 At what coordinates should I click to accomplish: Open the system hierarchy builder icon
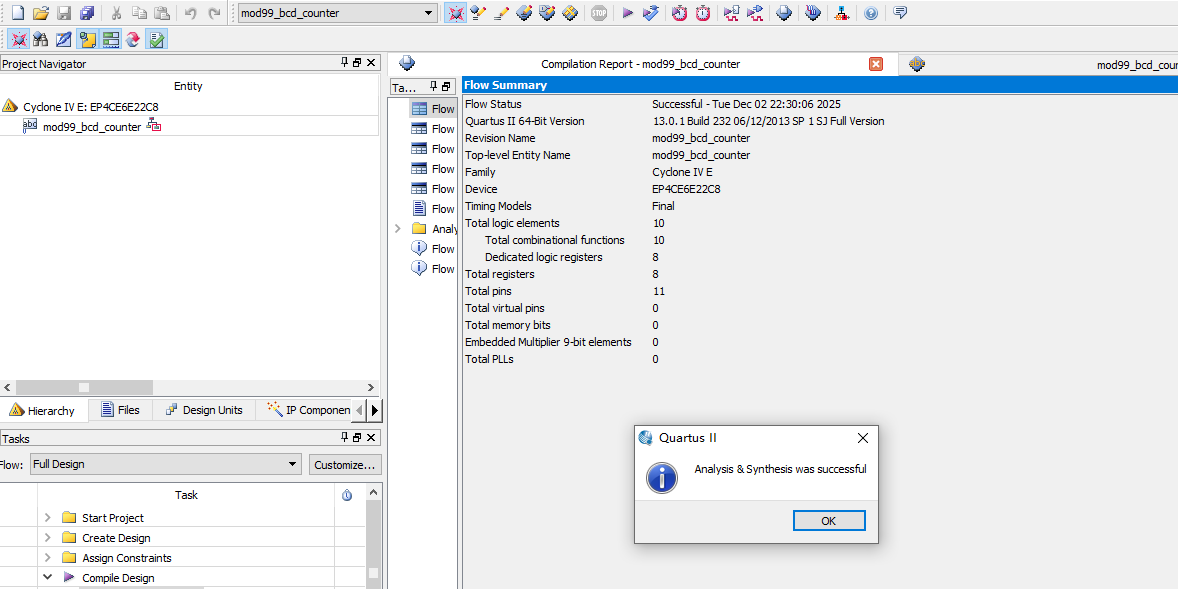point(842,13)
